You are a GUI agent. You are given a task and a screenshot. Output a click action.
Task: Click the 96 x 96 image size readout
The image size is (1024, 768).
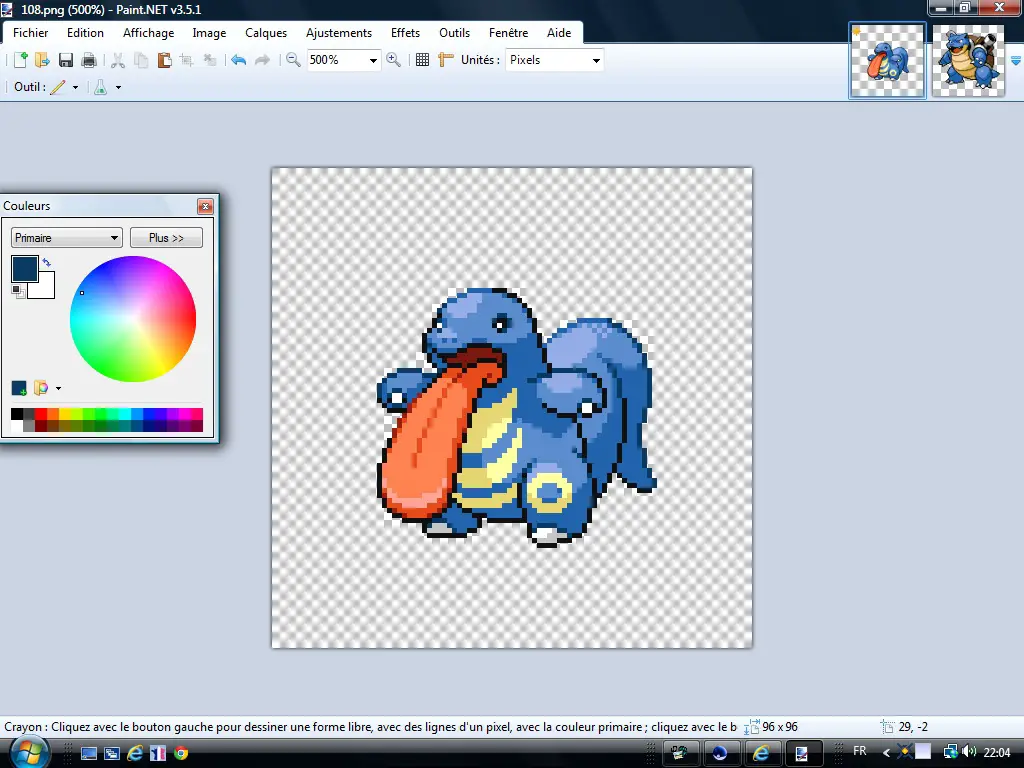(x=780, y=727)
